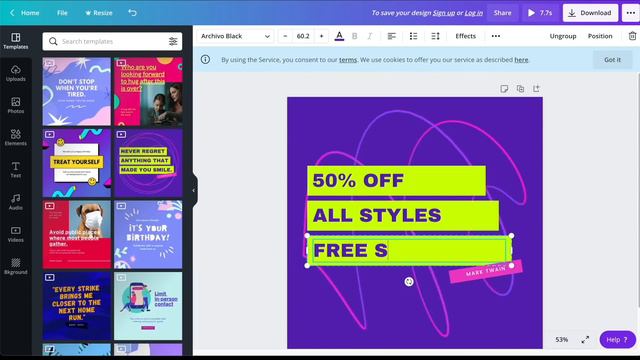Screen dimensions: 640x360
Task: Select the 'Avoid public places' template
Action: (76, 234)
